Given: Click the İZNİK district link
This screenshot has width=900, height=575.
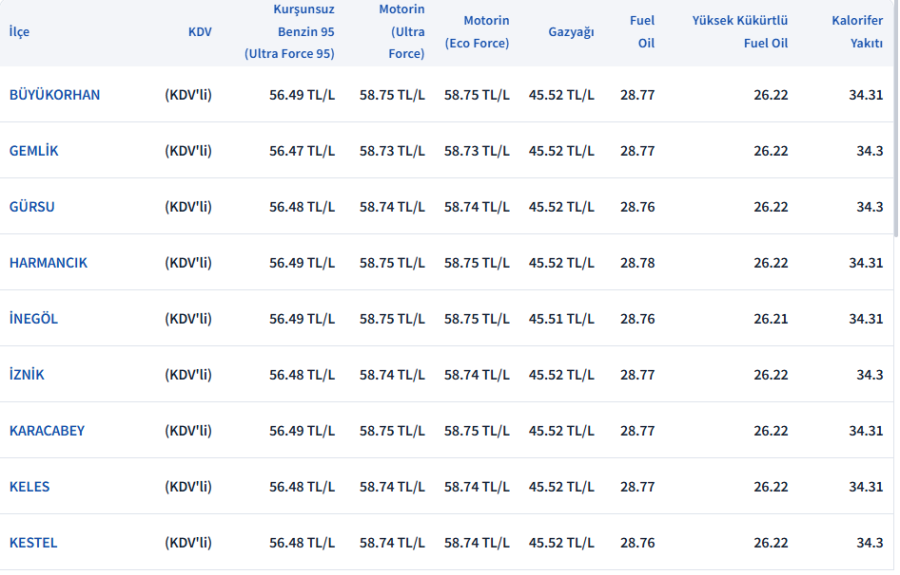Looking at the screenshot, I should tap(27, 375).
